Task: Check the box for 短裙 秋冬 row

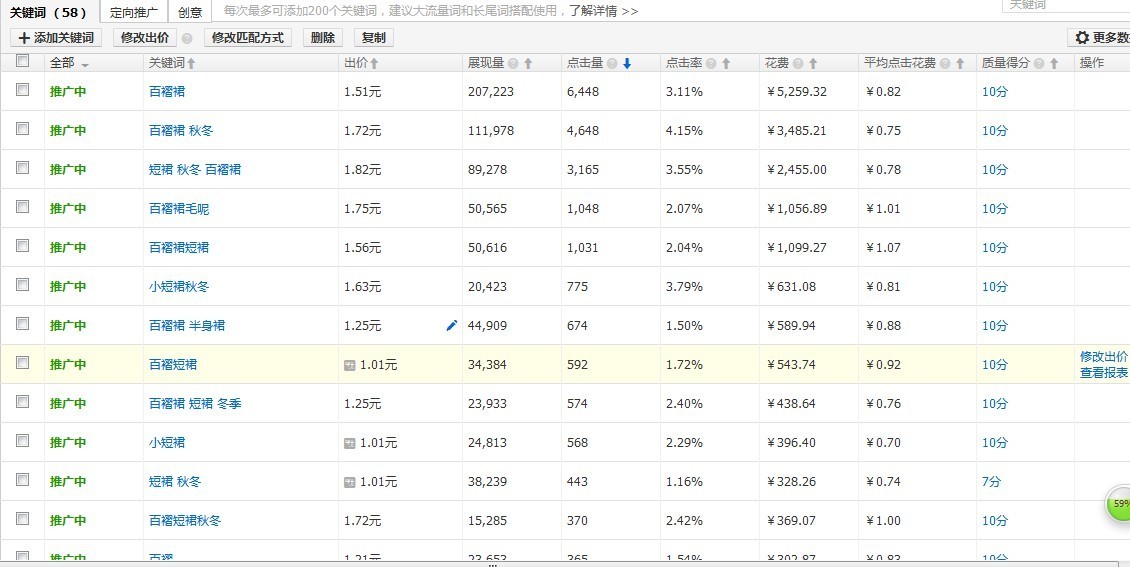Action: pyautogui.click(x=22, y=479)
